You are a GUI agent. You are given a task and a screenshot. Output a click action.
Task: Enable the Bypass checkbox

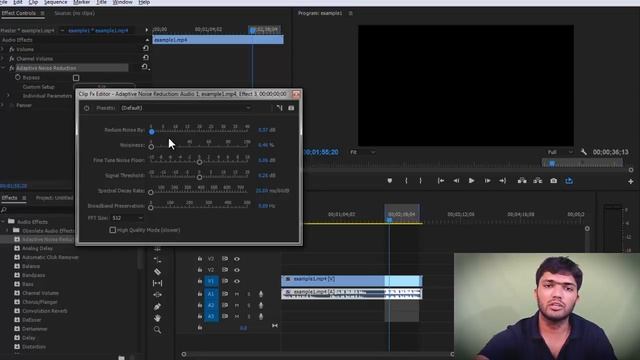point(76,78)
